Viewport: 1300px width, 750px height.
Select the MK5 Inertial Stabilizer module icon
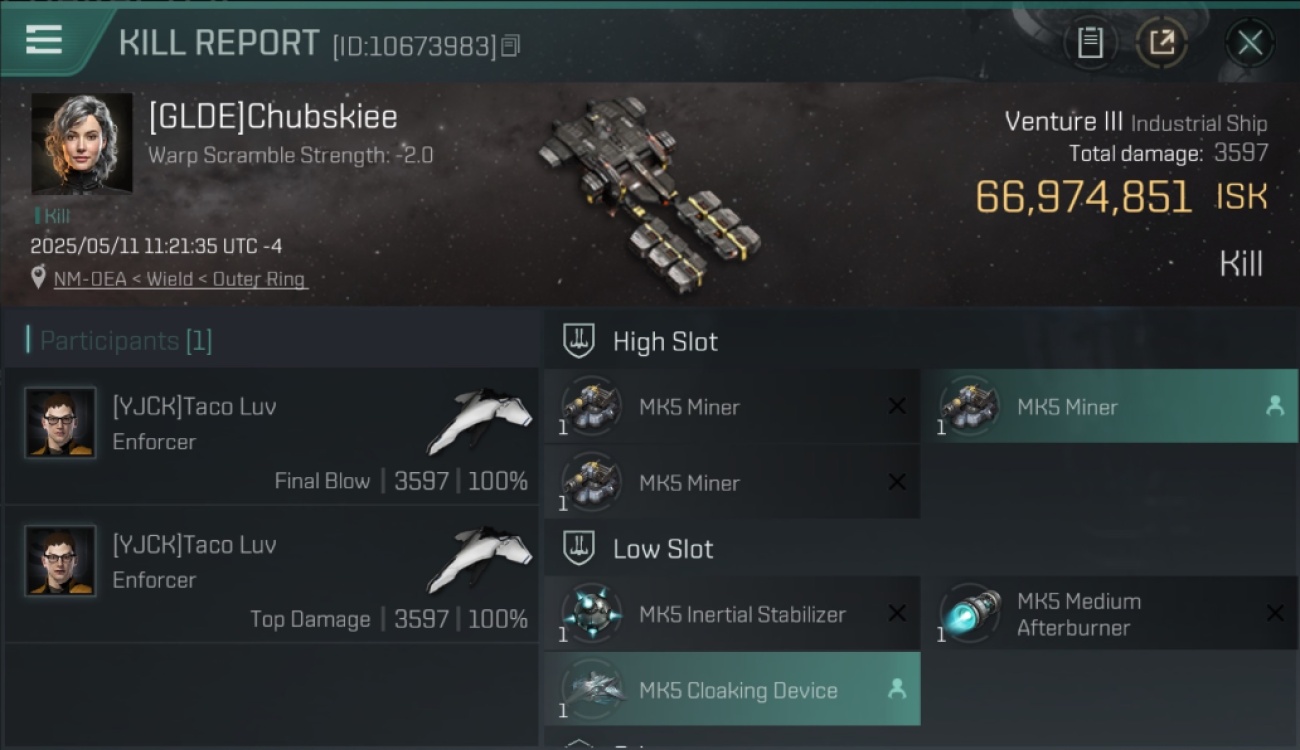tap(591, 614)
